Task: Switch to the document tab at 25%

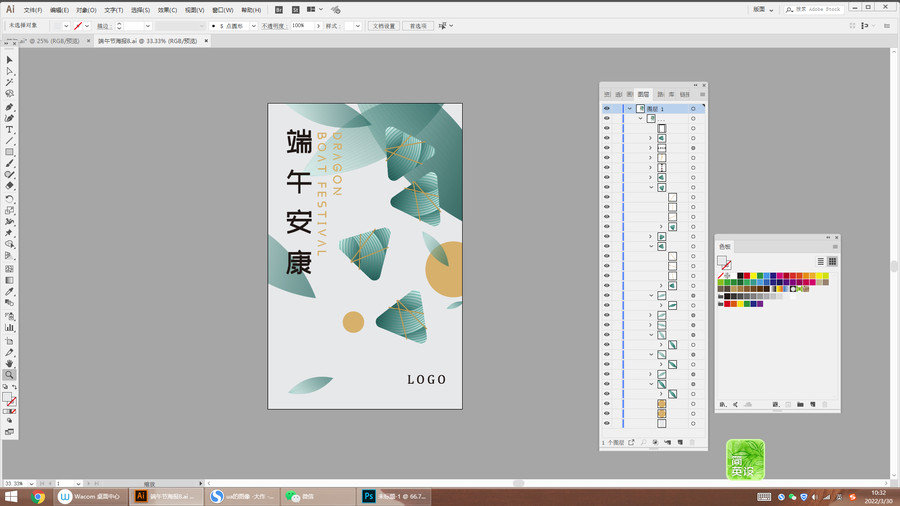Action: point(48,41)
